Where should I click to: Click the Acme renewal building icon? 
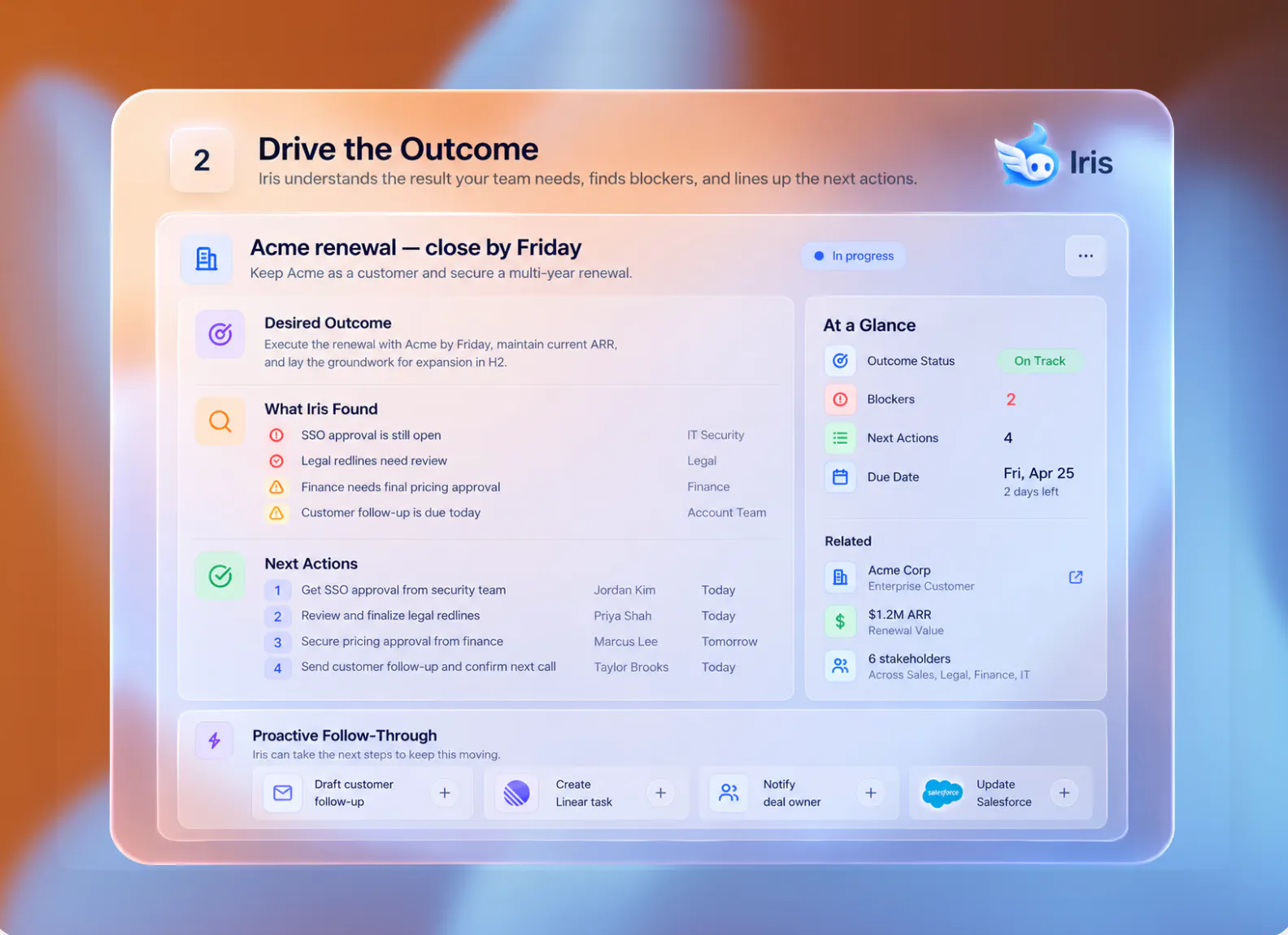coord(207,259)
